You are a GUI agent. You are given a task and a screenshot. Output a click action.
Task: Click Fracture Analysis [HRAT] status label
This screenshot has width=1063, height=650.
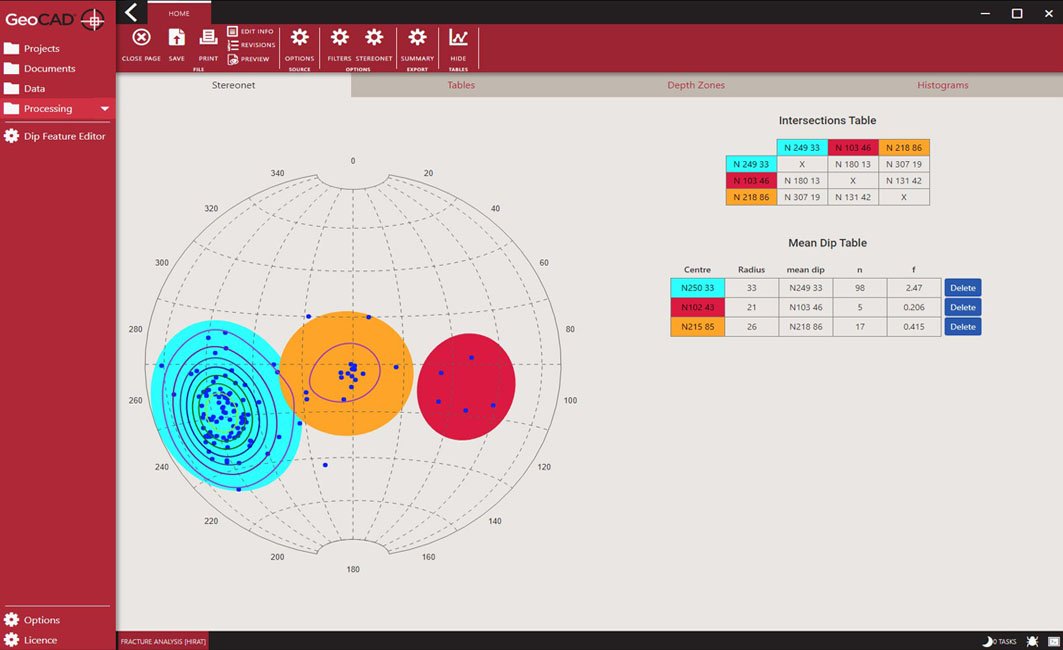(163, 641)
